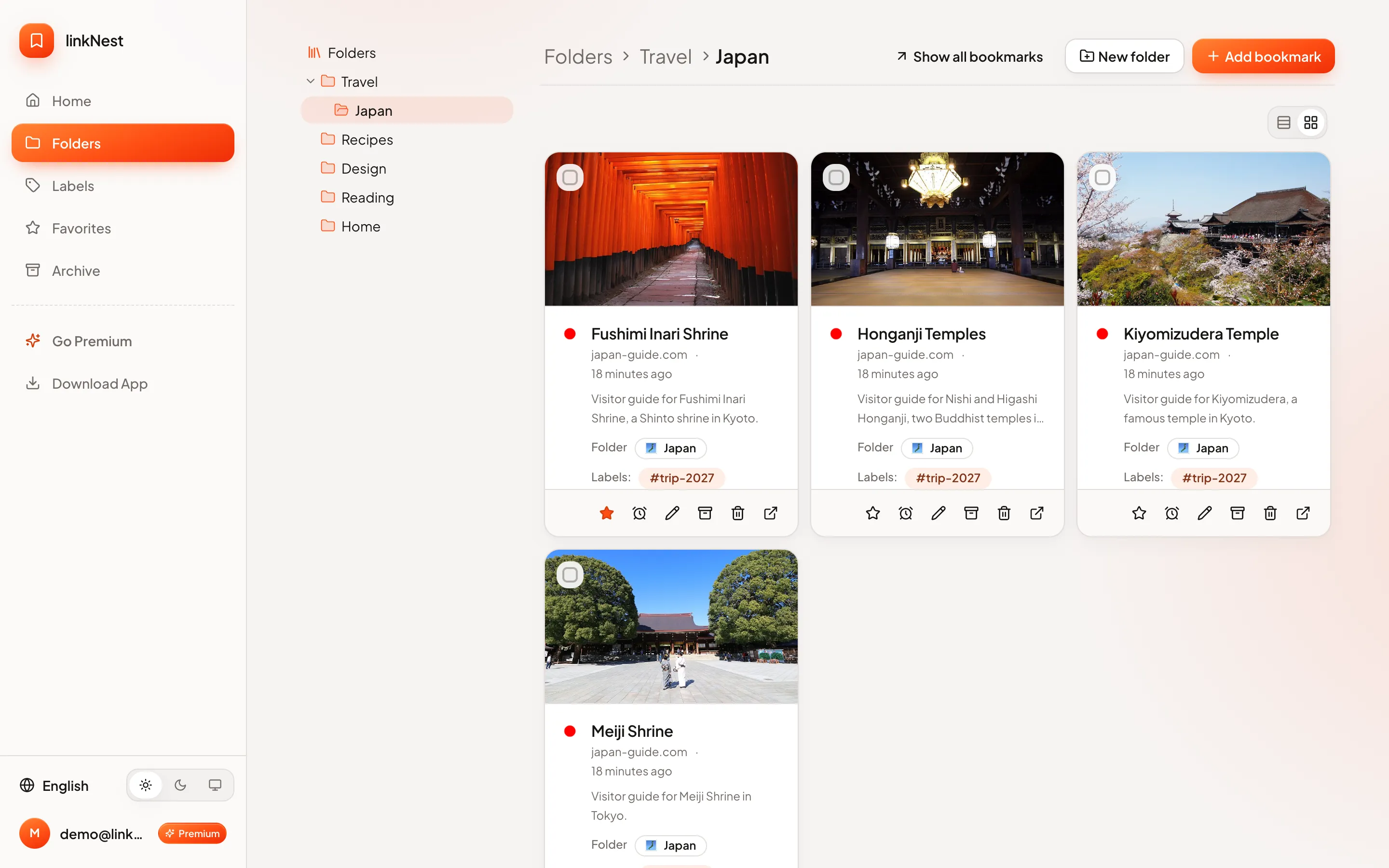Set reminder for Kiyomizudera Temple

pyautogui.click(x=1172, y=513)
